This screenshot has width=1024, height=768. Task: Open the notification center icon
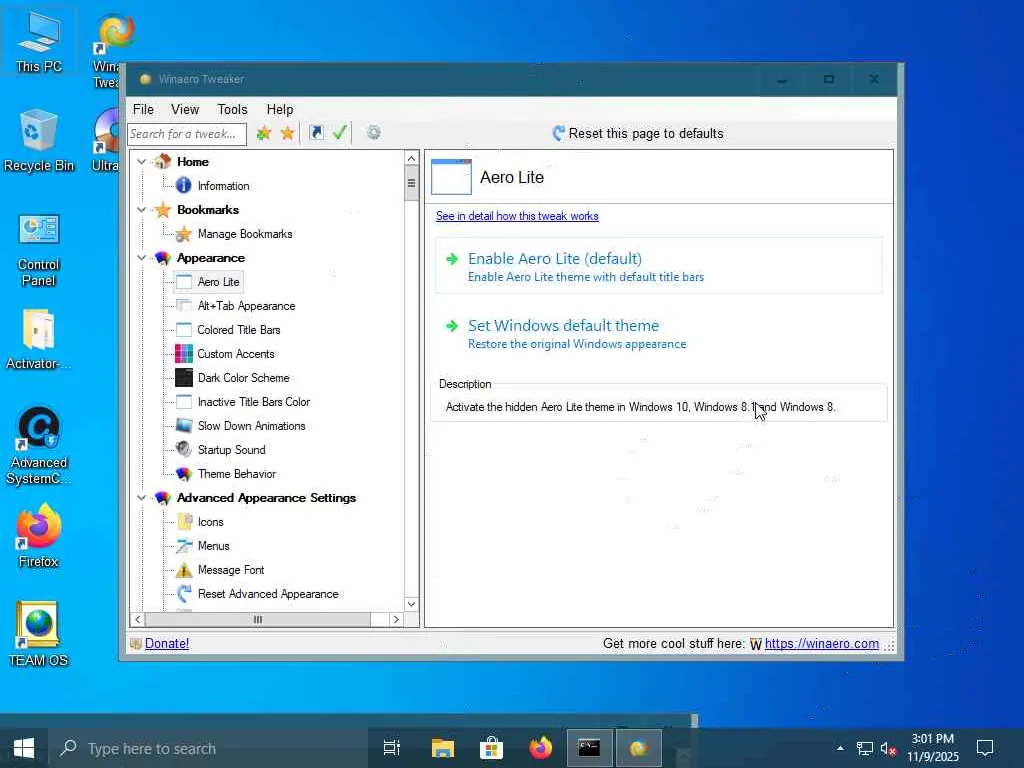coord(985,748)
